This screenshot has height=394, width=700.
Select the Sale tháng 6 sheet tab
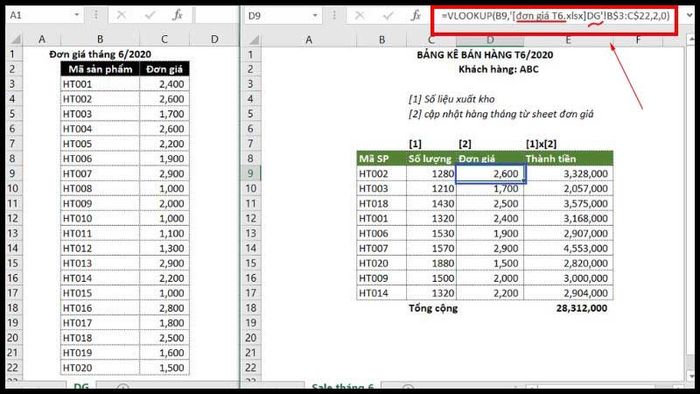pyautogui.click(x=342, y=386)
